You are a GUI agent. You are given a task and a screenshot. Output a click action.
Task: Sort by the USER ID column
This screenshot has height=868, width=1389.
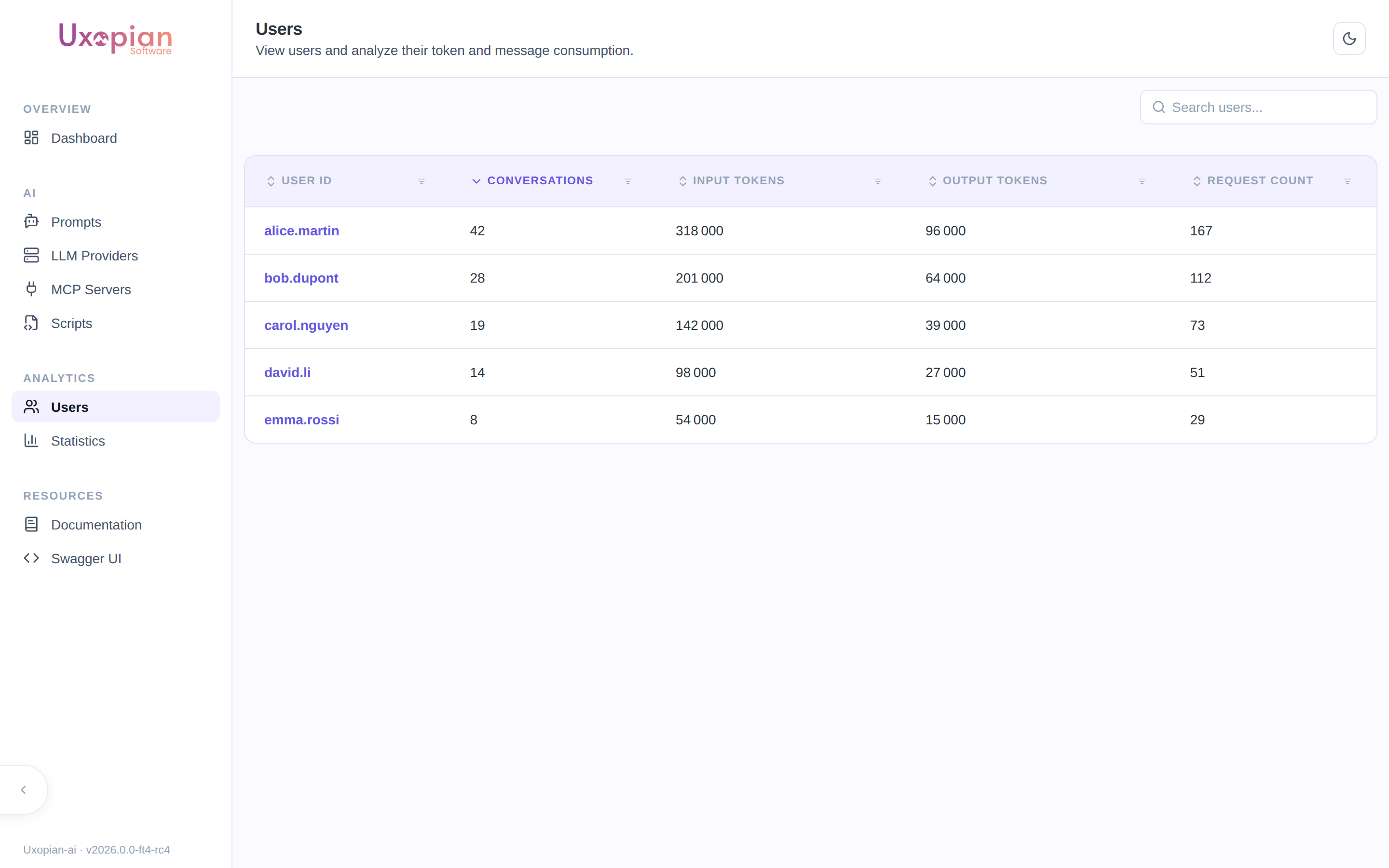pos(299,181)
